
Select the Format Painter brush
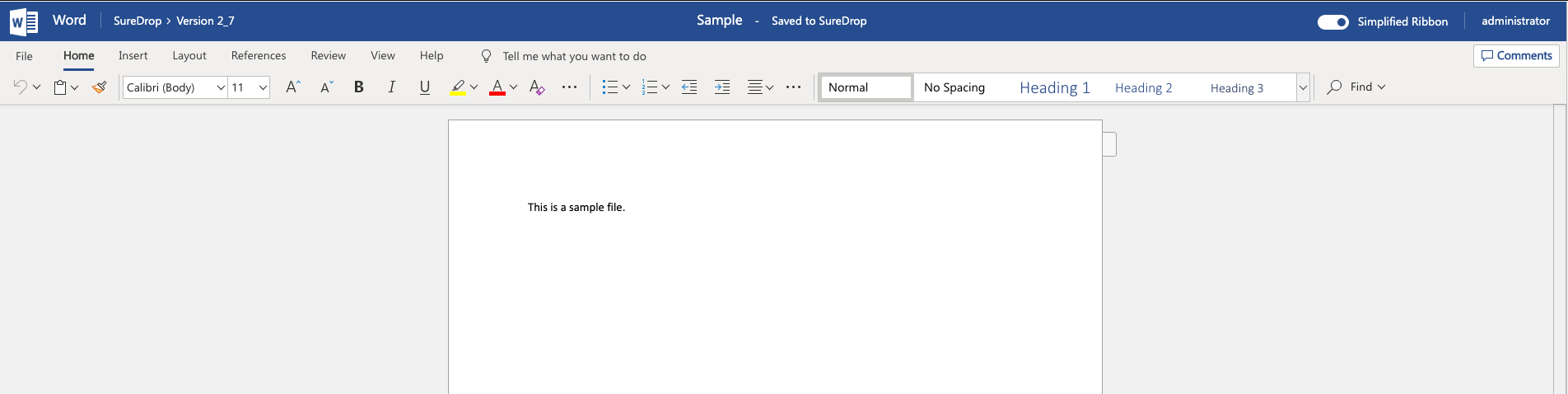[100, 87]
